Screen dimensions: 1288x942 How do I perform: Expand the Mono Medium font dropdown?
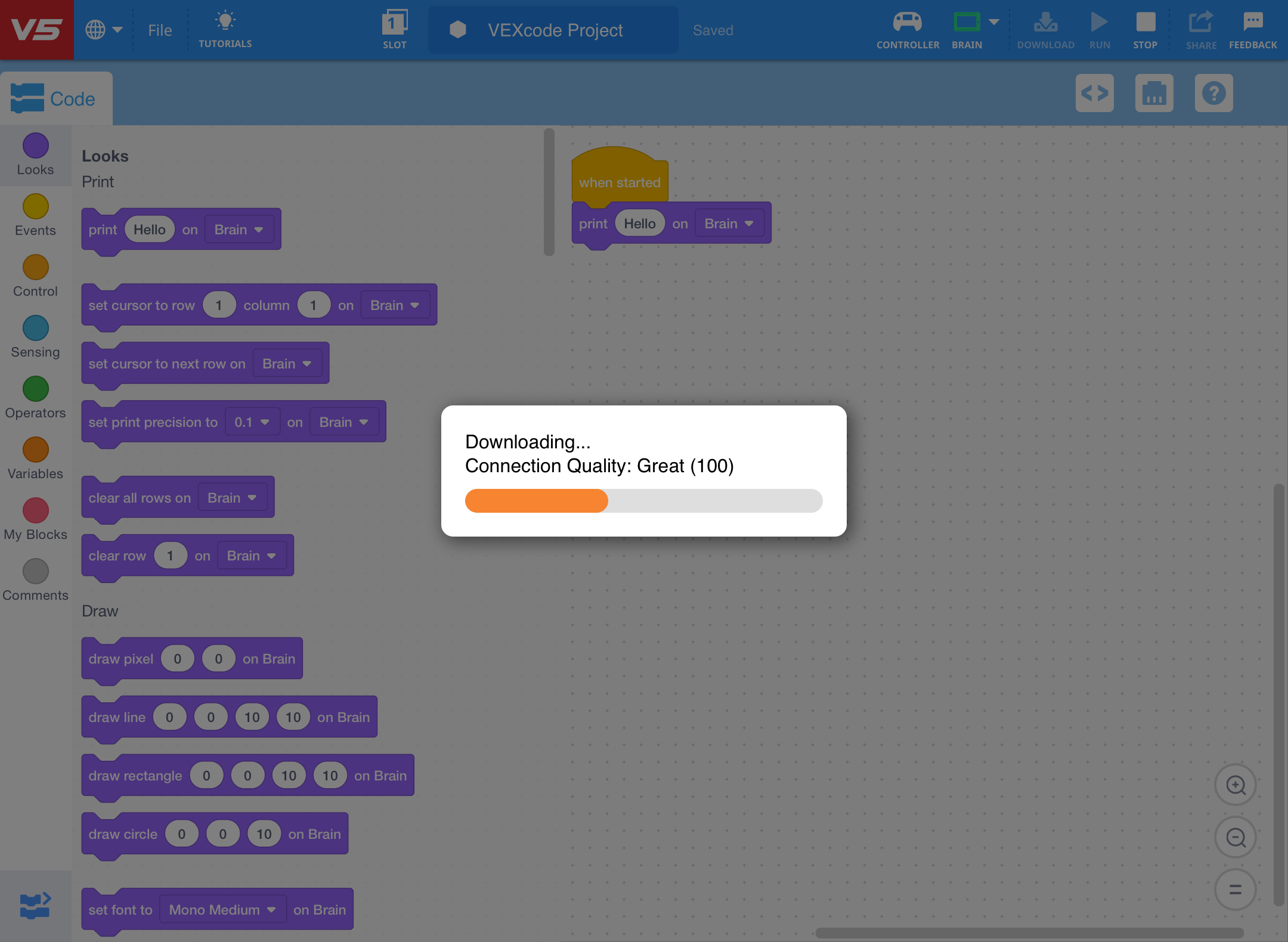(221, 909)
